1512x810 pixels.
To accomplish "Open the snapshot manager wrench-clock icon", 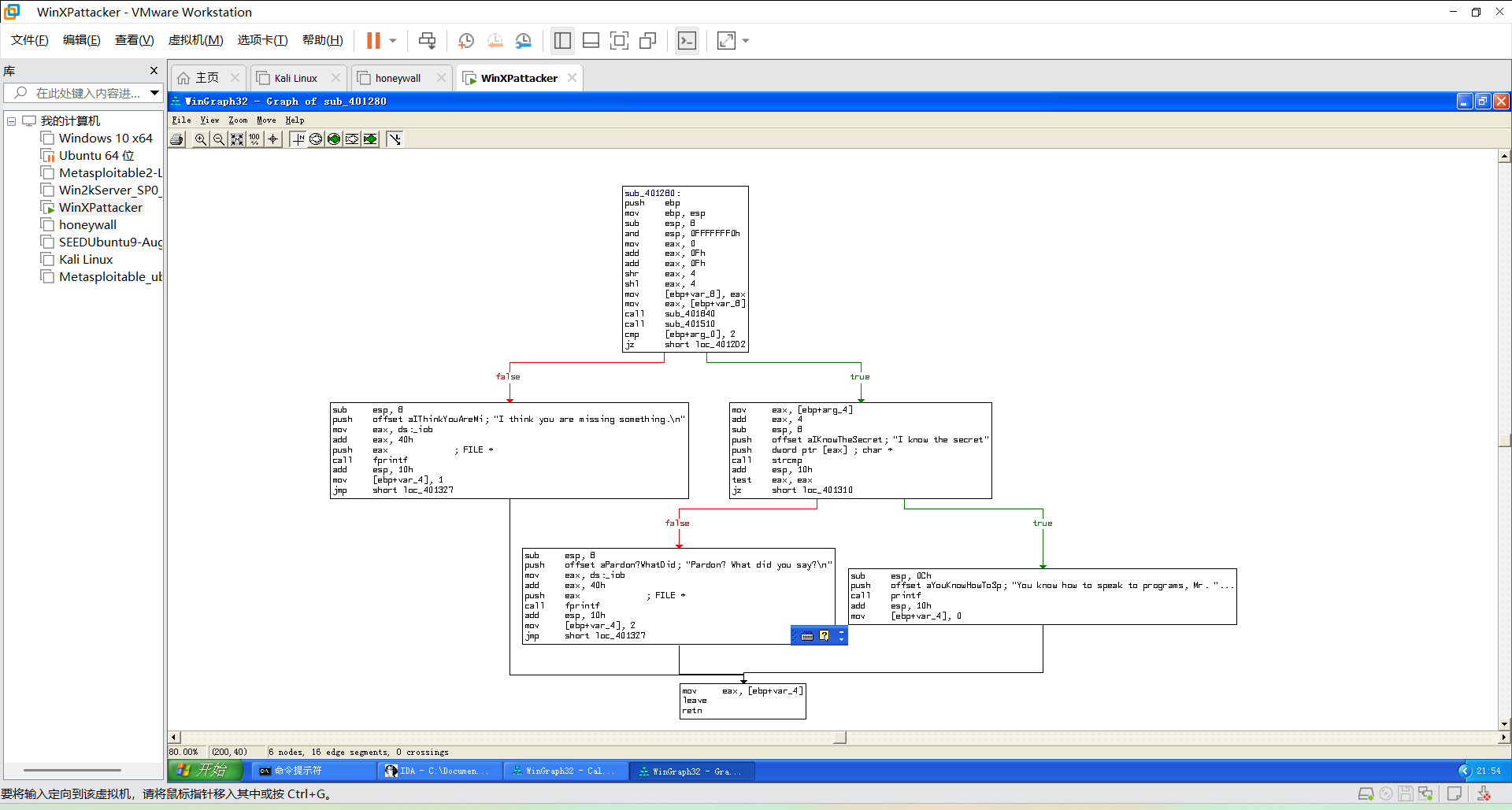I will coord(524,40).
